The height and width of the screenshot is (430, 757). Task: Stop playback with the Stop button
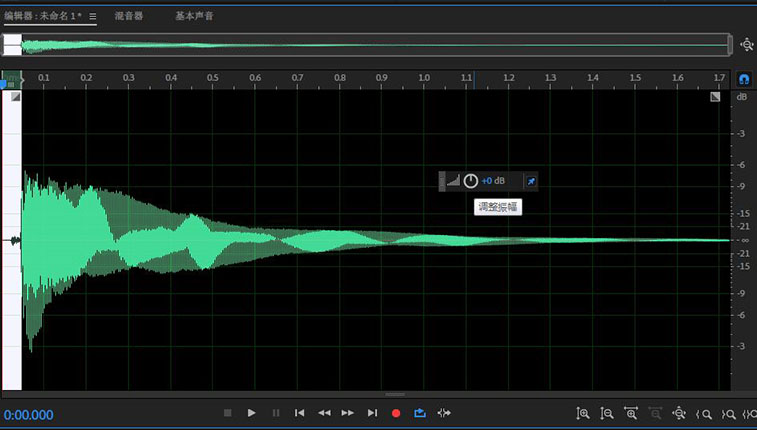pos(227,413)
